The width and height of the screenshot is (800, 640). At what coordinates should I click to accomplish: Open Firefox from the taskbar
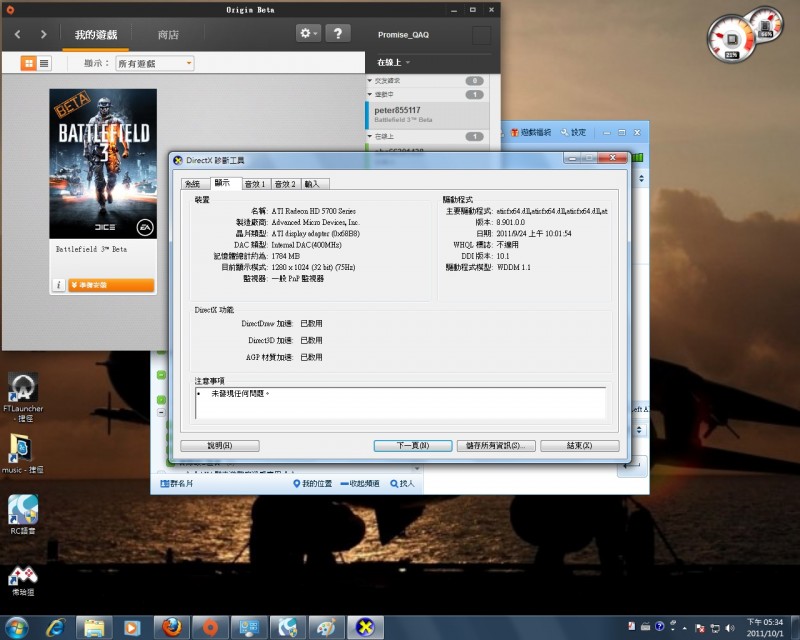click(171, 627)
